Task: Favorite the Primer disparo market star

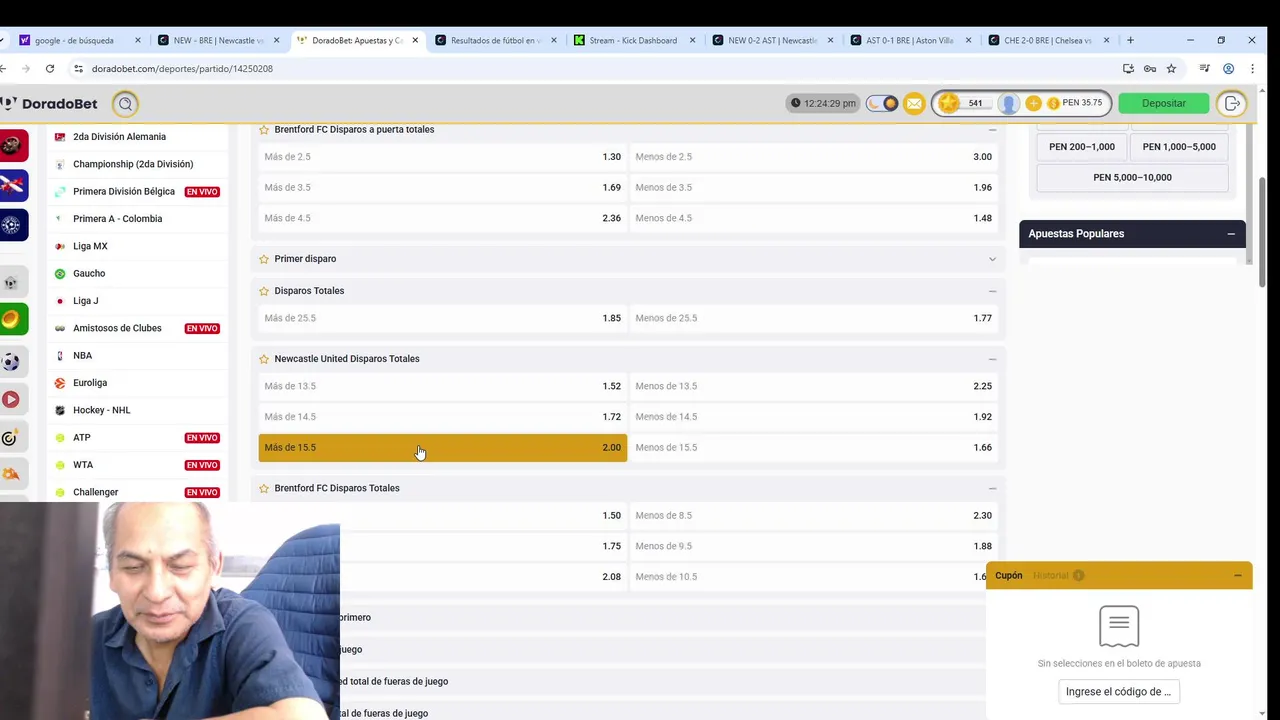Action: [x=264, y=259]
